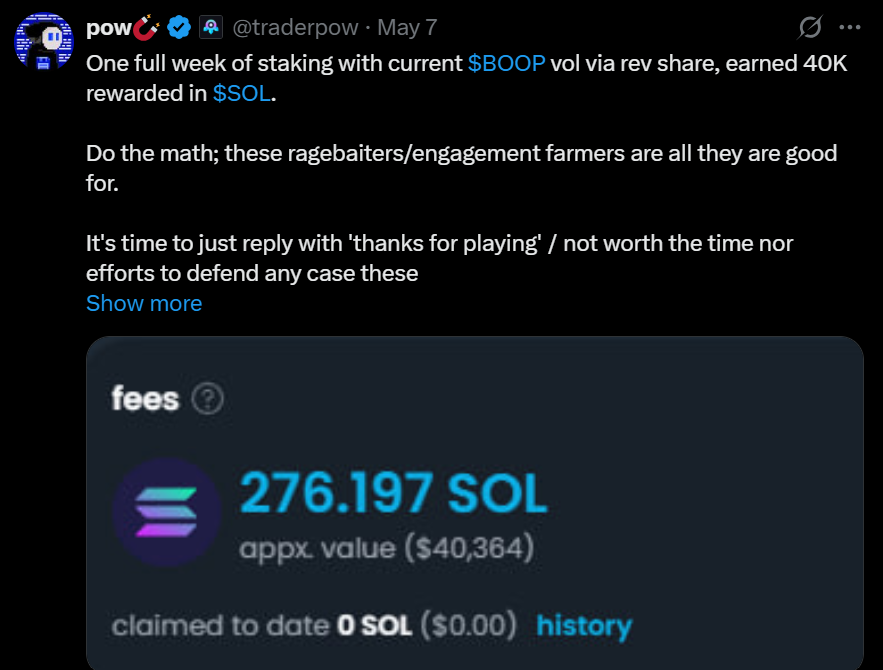Open the @traderpow handle link
Viewport: 883px width, 670px height.
pyautogui.click(x=295, y=28)
